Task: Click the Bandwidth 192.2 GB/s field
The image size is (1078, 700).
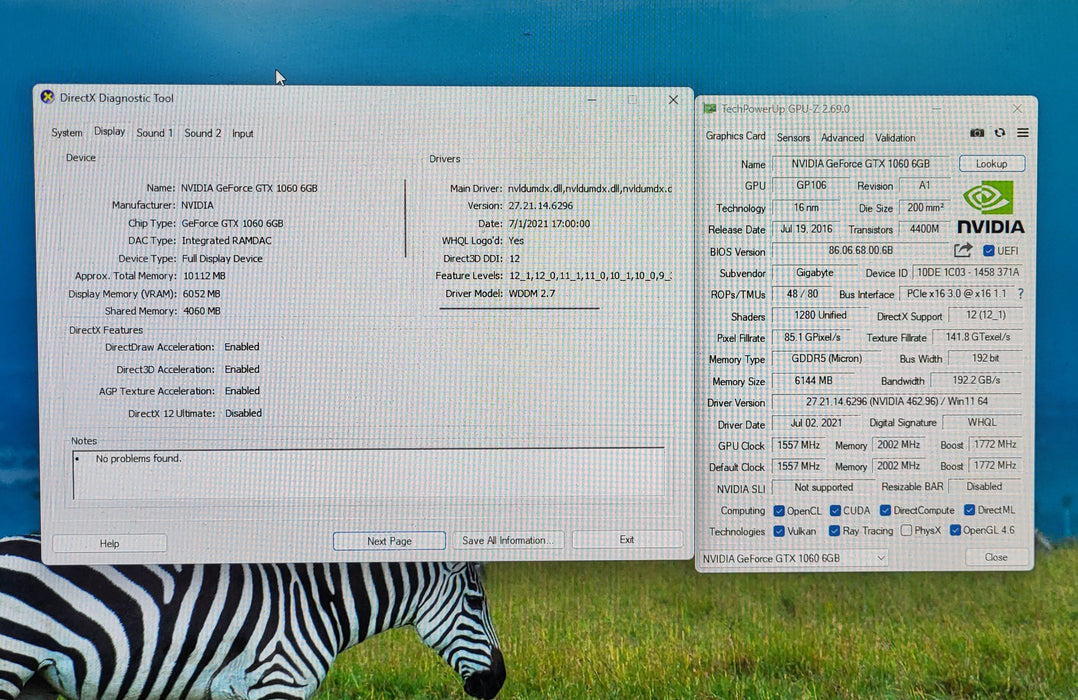Action: 976,380
